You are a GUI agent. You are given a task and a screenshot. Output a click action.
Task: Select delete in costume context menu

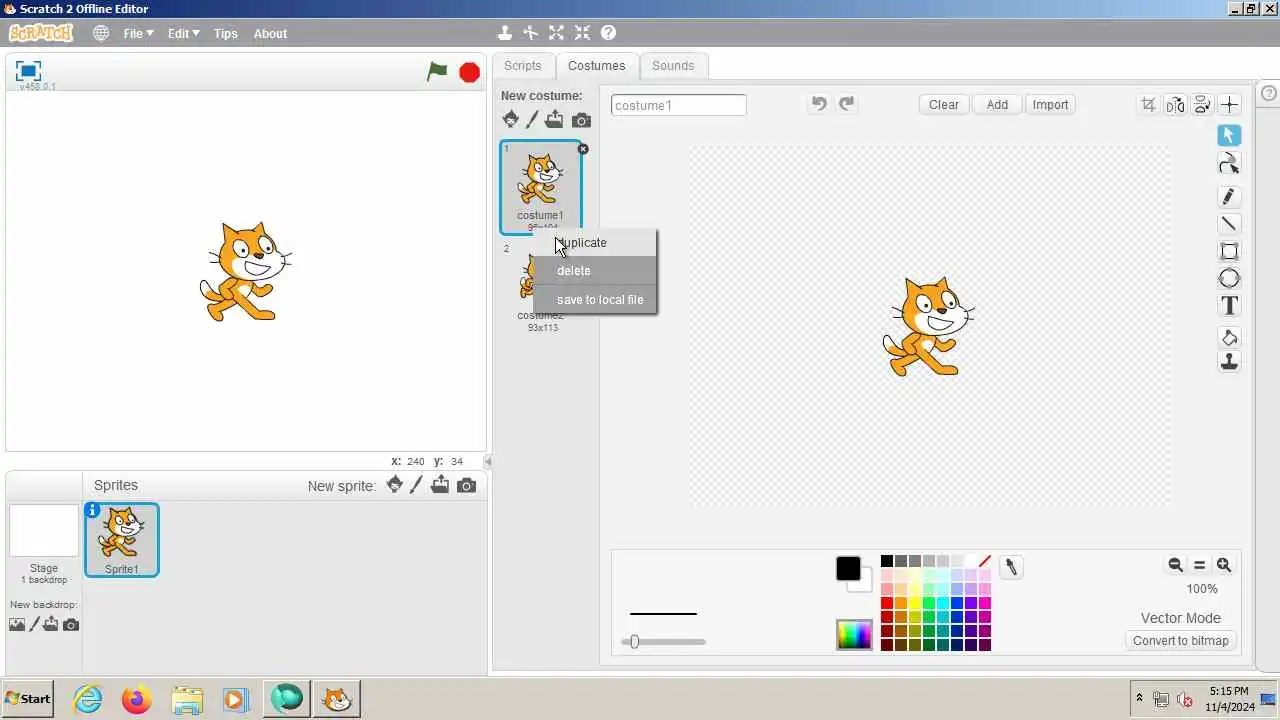595,271
